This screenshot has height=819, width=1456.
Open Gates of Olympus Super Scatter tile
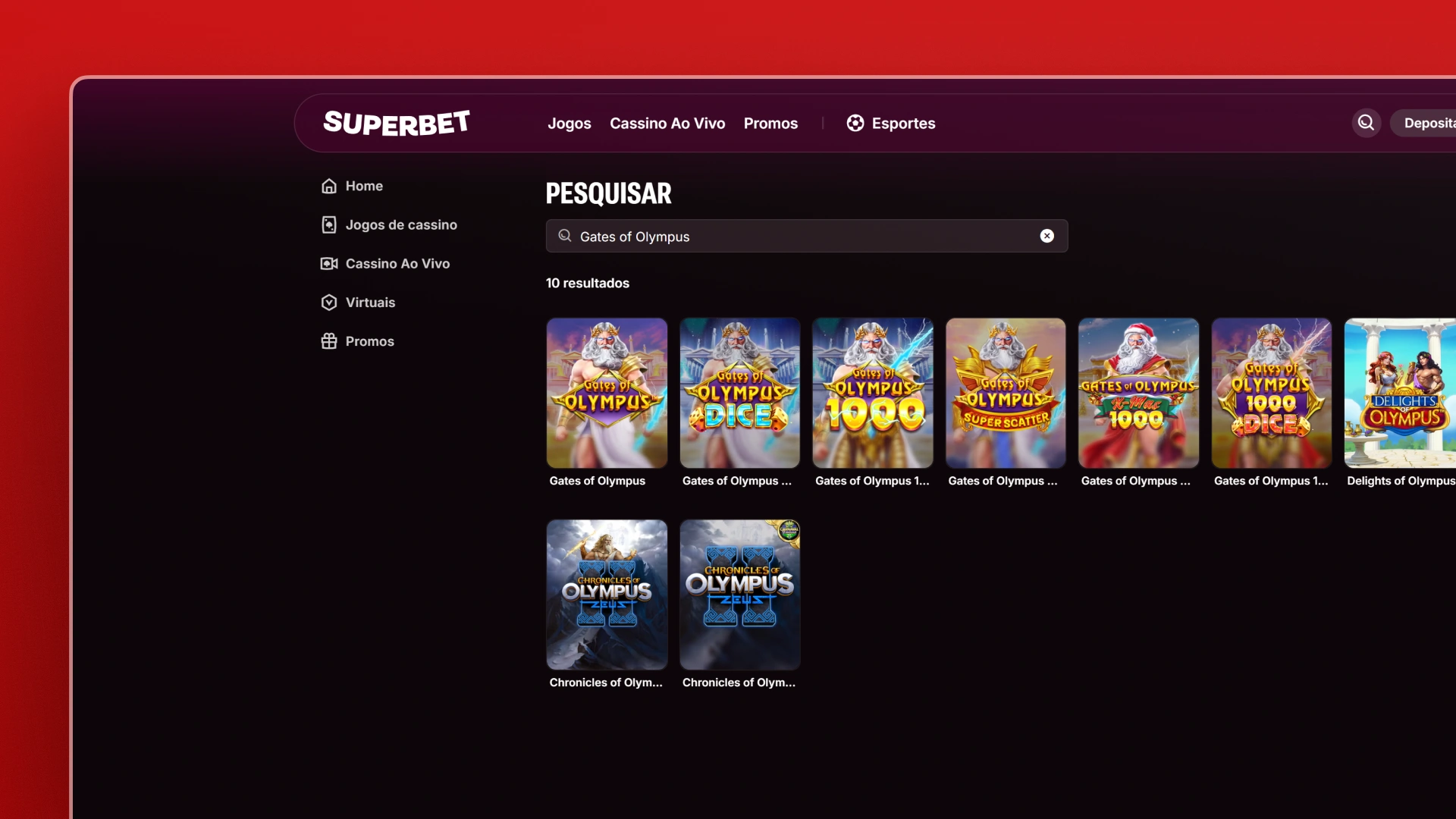pyautogui.click(x=1006, y=393)
